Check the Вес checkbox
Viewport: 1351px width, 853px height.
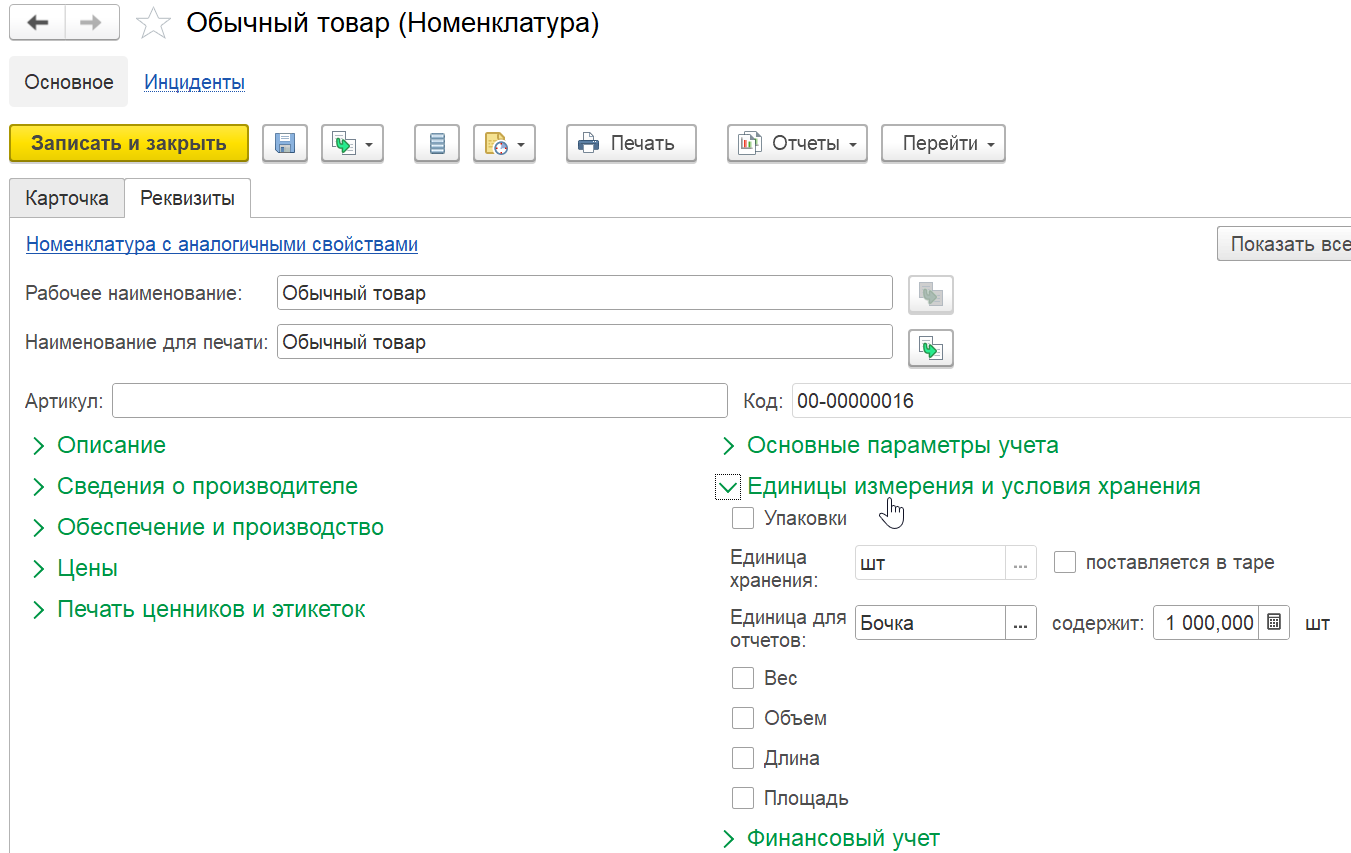(743, 678)
